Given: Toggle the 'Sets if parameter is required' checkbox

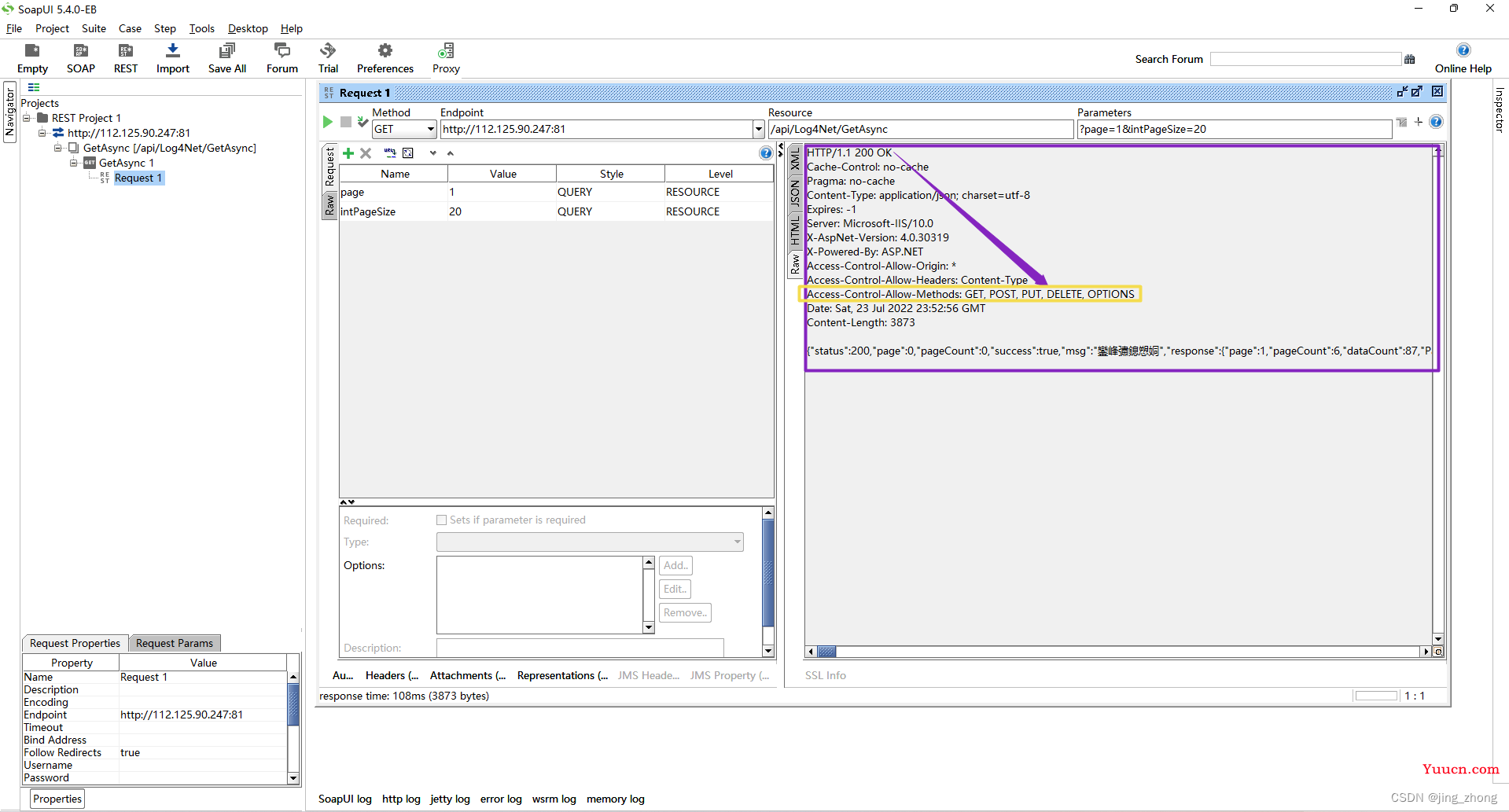Looking at the screenshot, I should [441, 520].
